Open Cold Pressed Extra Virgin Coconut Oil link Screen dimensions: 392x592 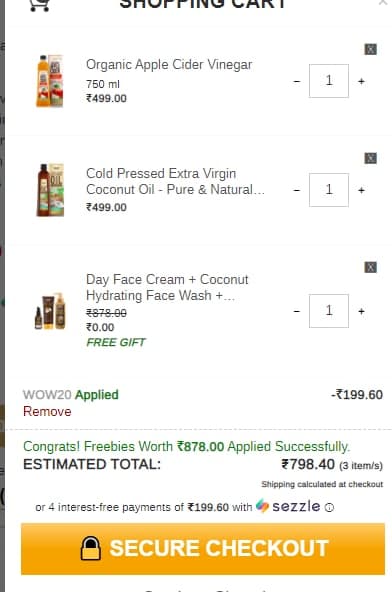175,181
